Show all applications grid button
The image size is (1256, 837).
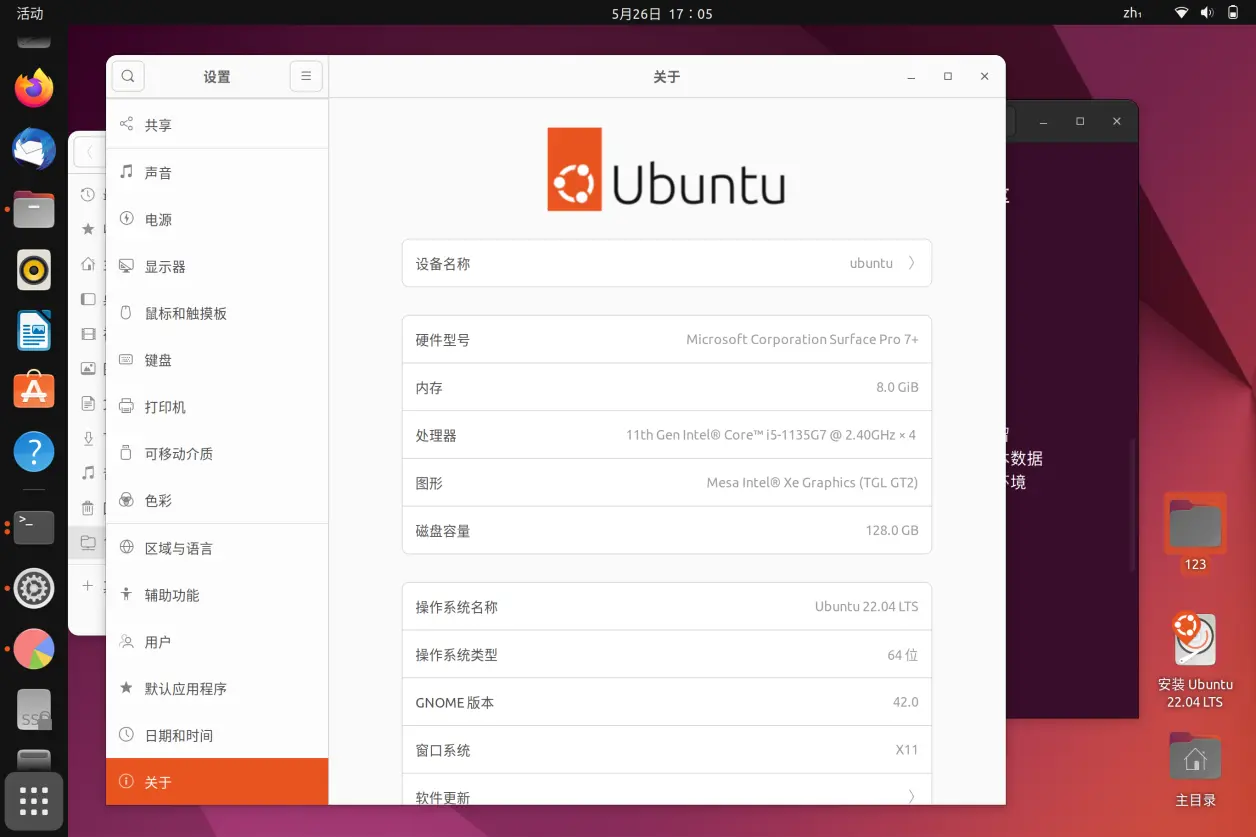click(34, 801)
